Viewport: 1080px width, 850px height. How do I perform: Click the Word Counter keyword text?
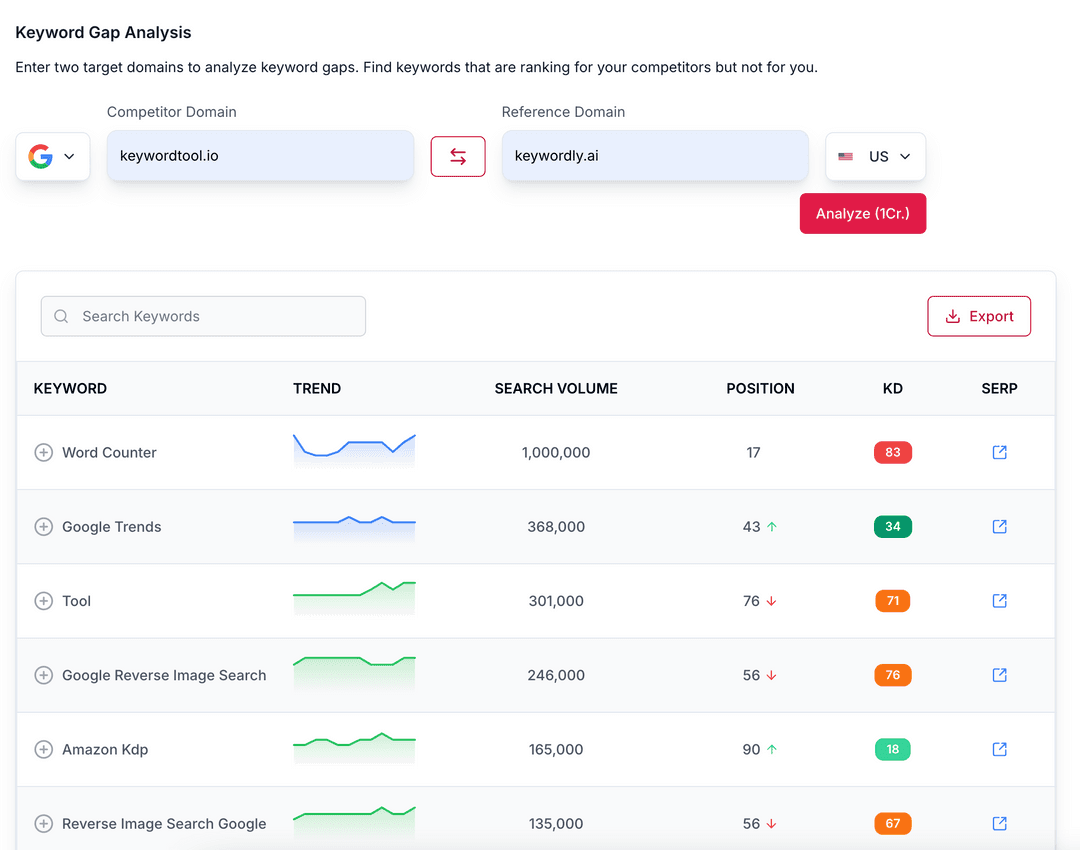[110, 453]
